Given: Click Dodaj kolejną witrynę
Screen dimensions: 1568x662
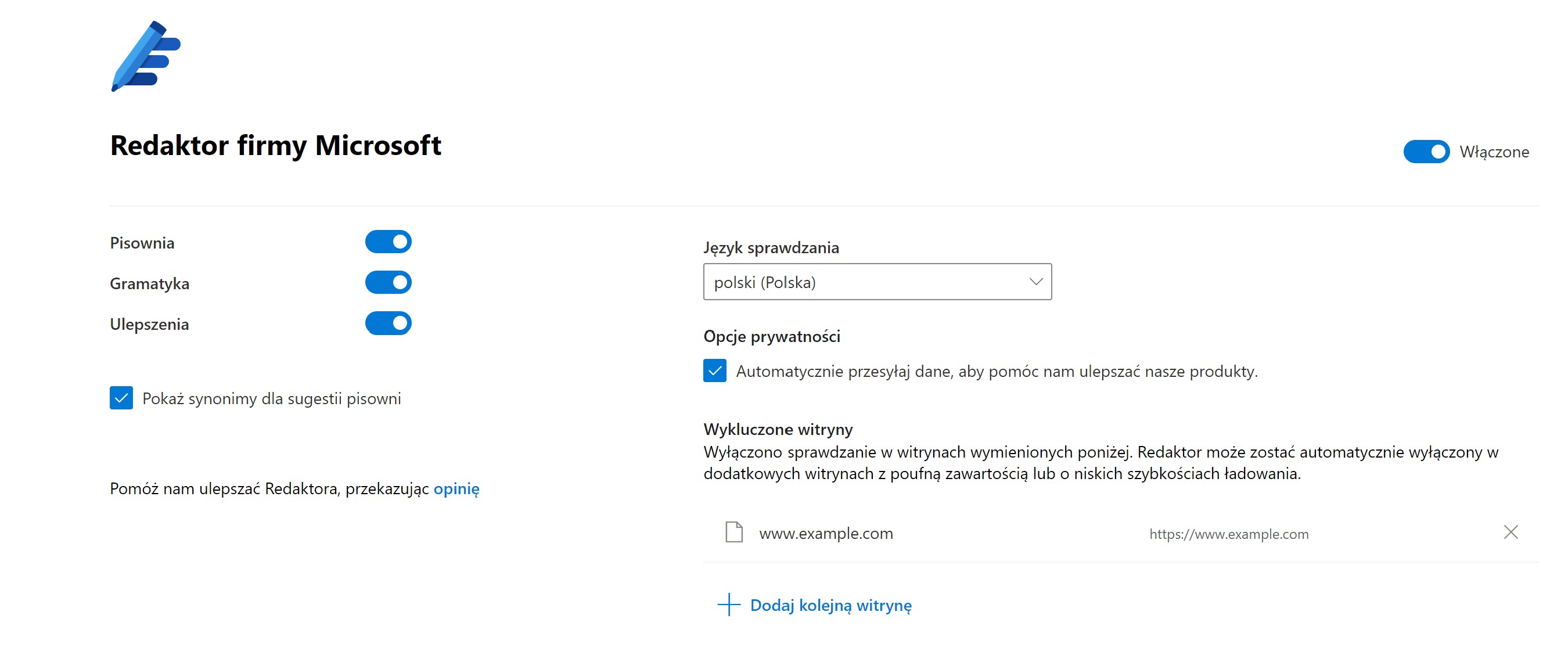Looking at the screenshot, I should [814, 606].
